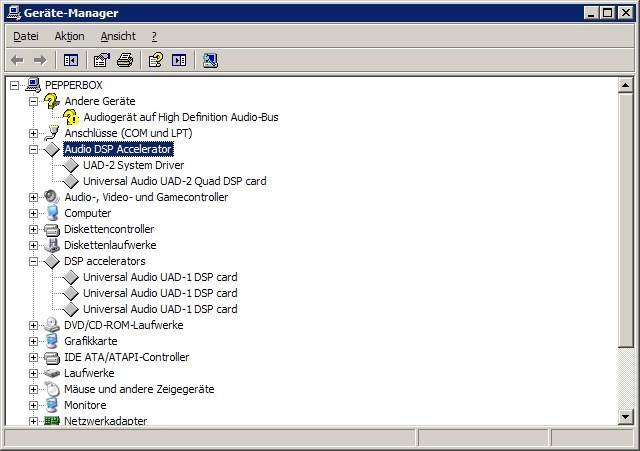This screenshot has height=451, width=640.
Task: Click the vertical scrollbar thumb
Action: tap(625, 220)
